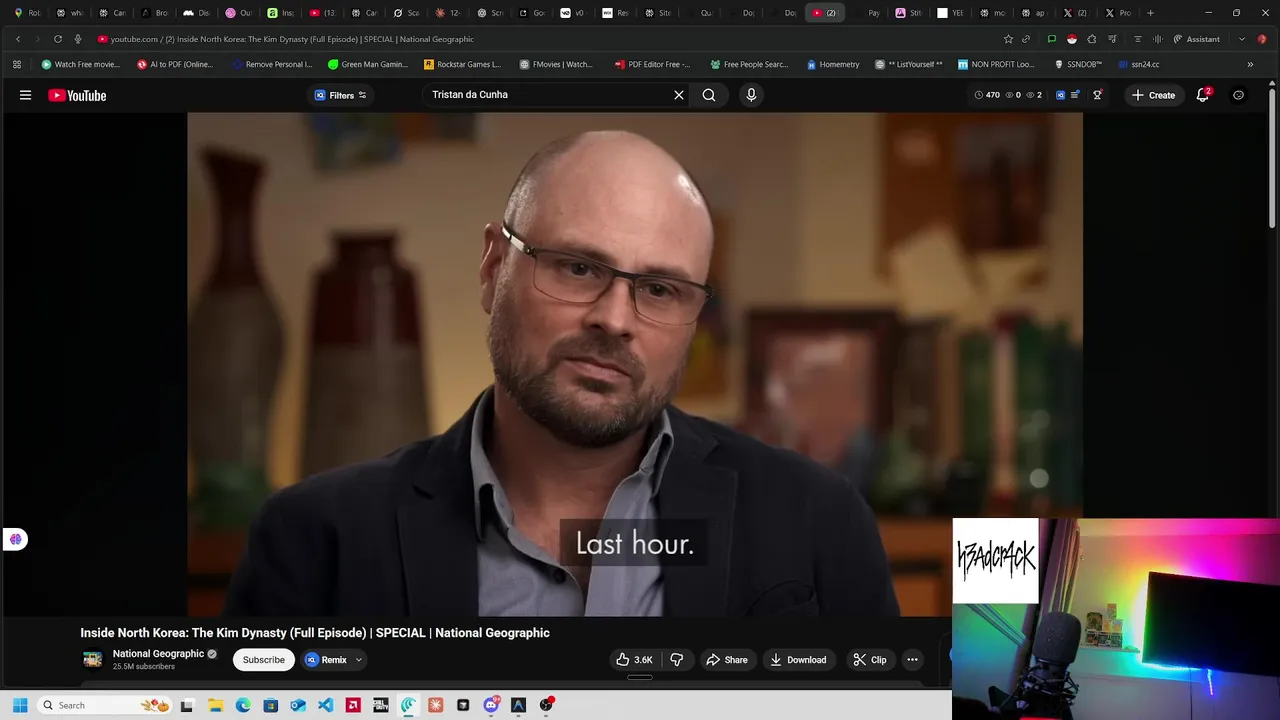The height and width of the screenshot is (720, 1280).
Task: Open the Hometry bookmark
Action: [x=833, y=64]
